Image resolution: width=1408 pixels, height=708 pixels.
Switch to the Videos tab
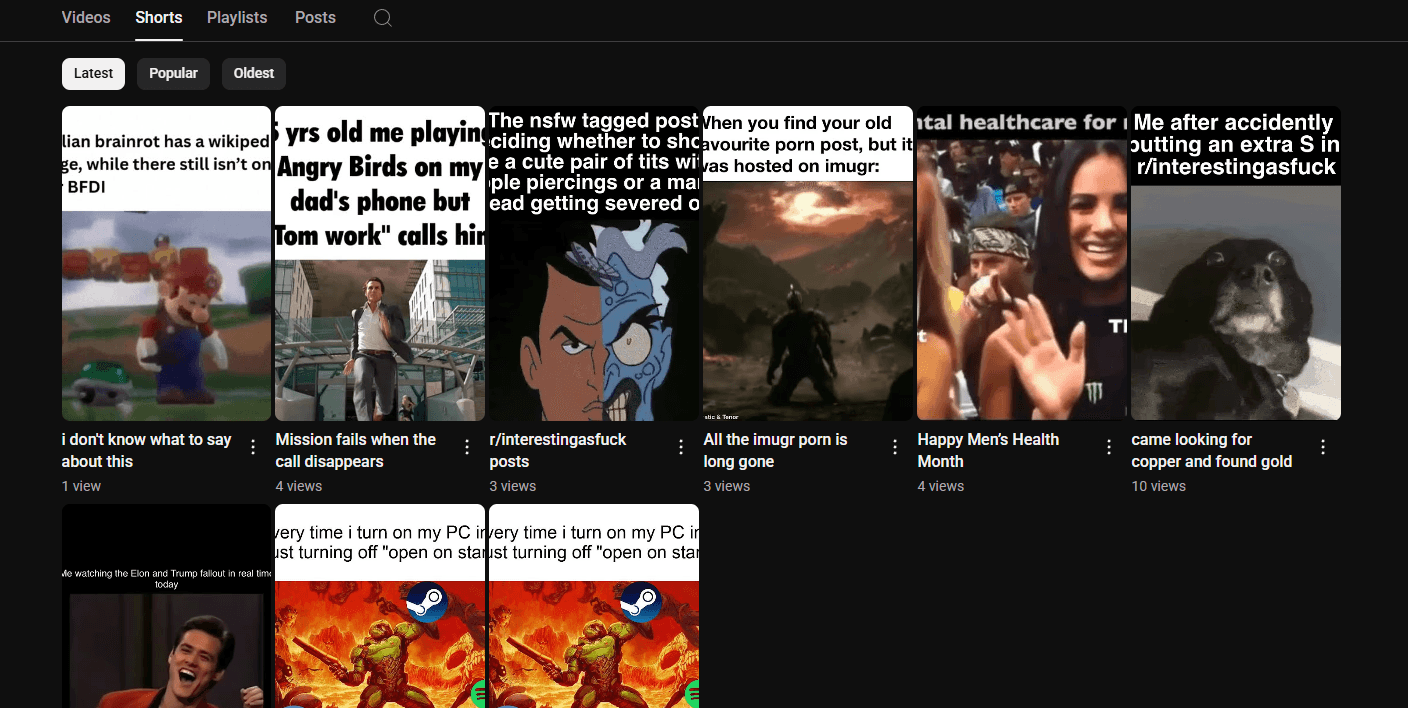(x=86, y=17)
